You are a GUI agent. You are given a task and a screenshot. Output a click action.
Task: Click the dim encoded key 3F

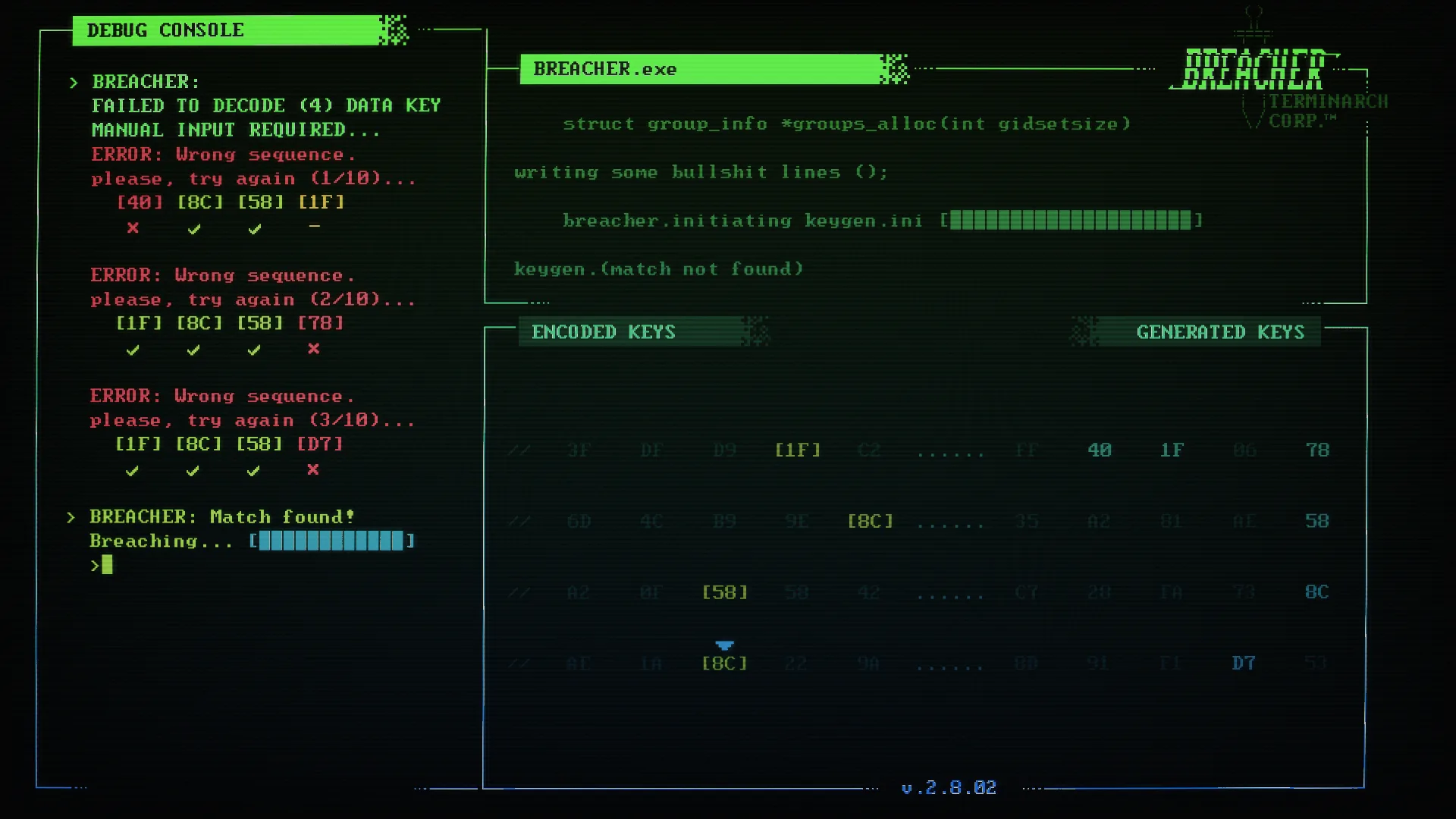pos(579,450)
